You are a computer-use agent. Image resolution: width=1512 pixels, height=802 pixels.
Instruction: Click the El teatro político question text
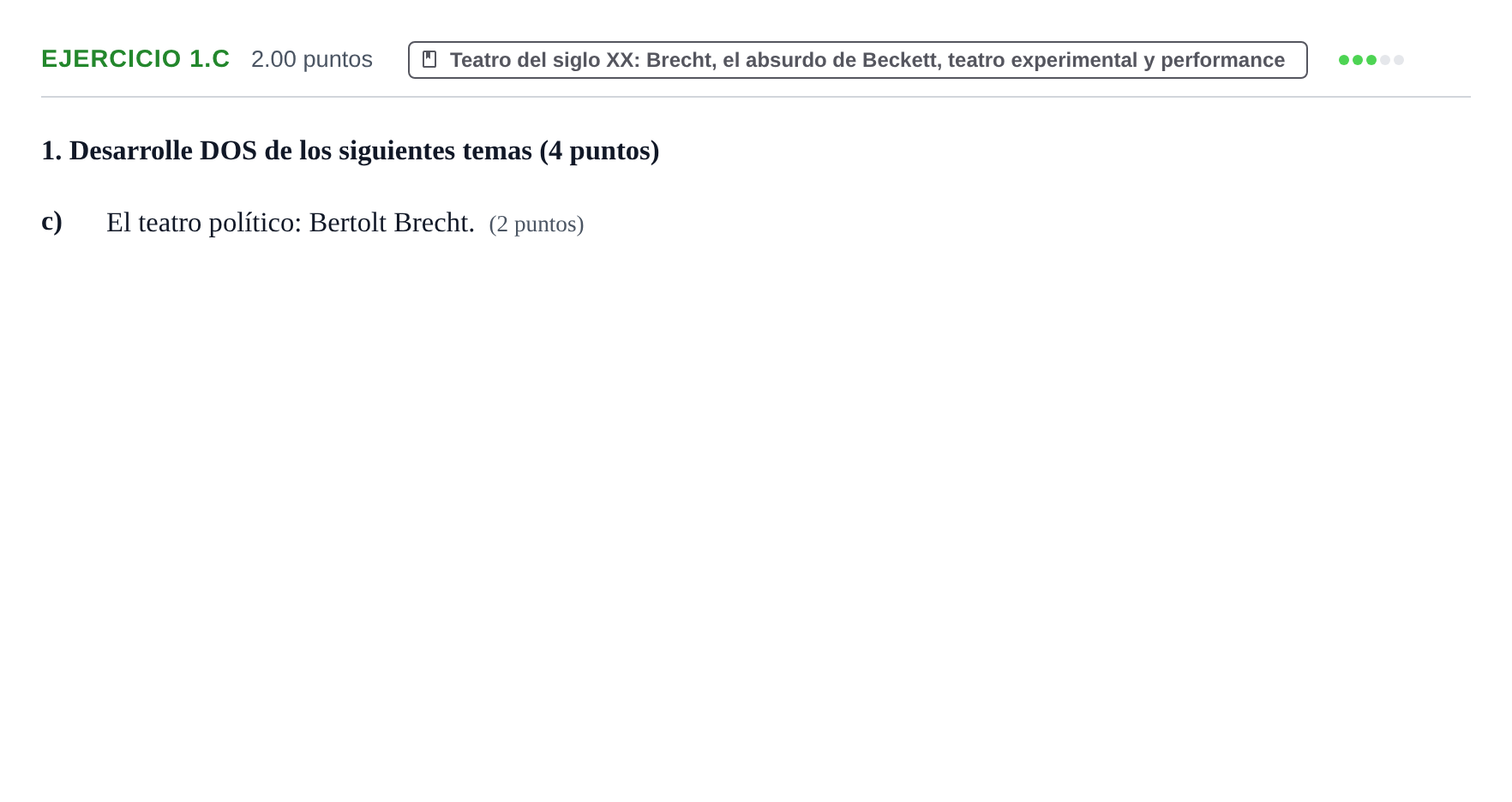291,223
